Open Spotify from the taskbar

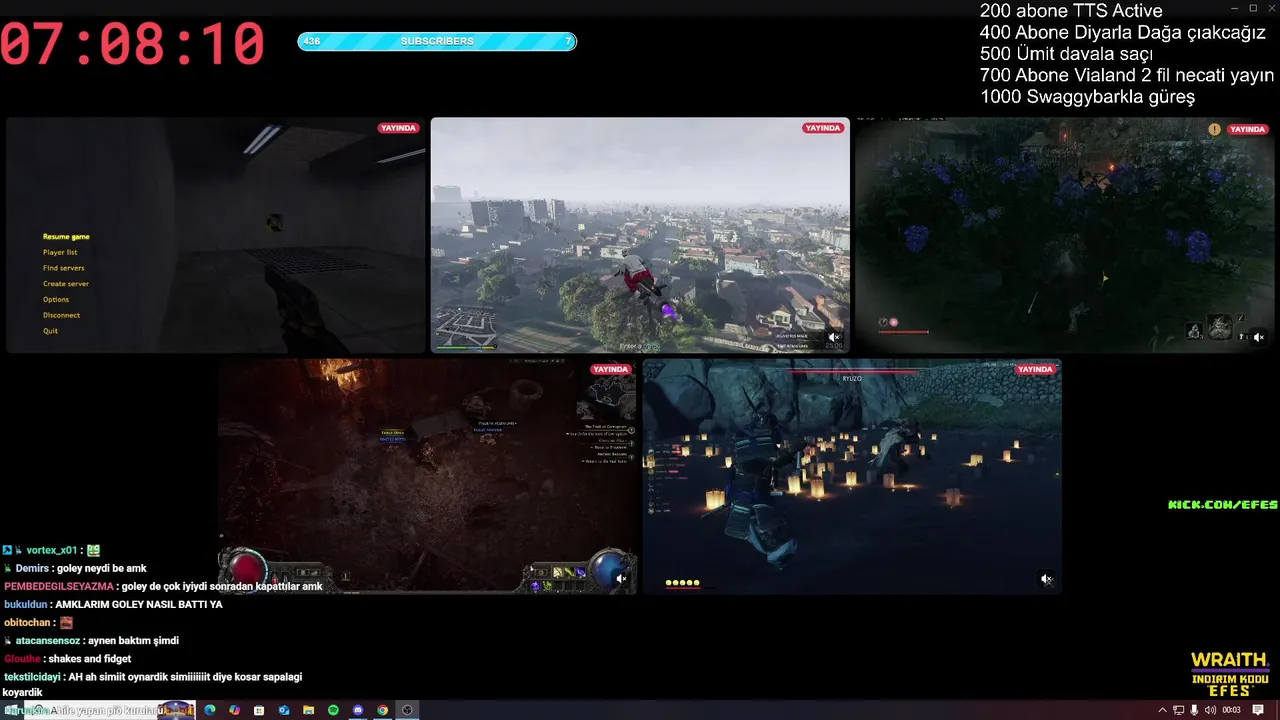coord(333,710)
